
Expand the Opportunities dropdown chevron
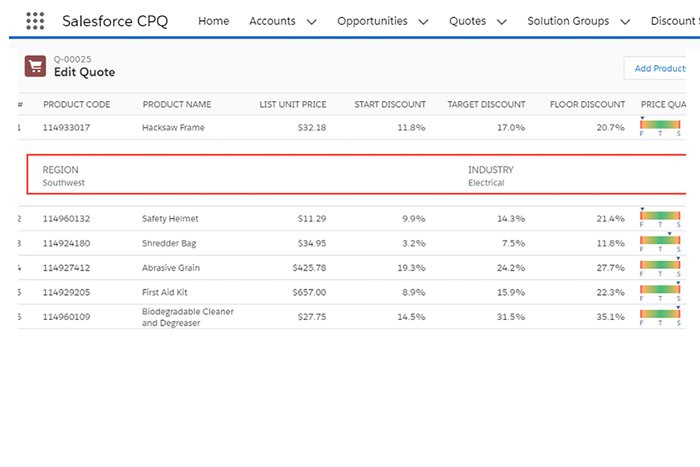coord(423,21)
